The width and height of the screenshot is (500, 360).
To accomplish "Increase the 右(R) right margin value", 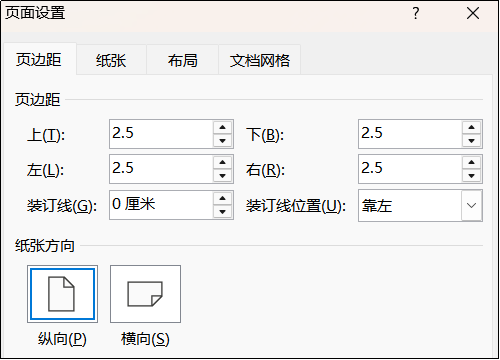I will tap(471, 162).
